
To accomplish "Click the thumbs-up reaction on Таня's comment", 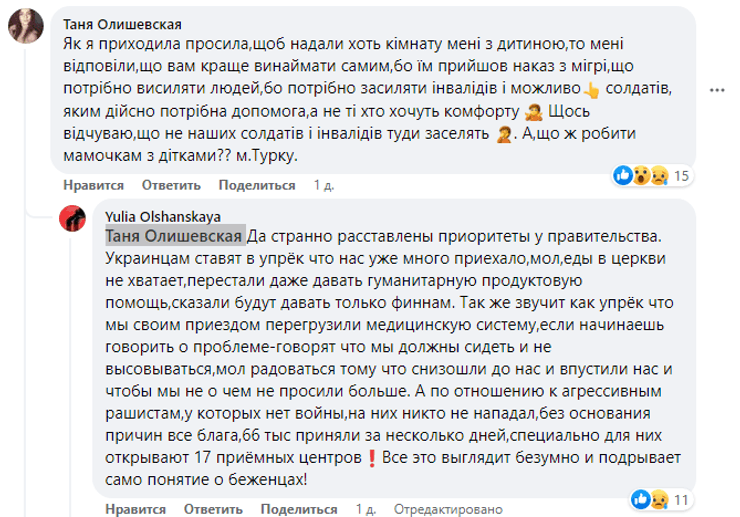I will [622, 176].
